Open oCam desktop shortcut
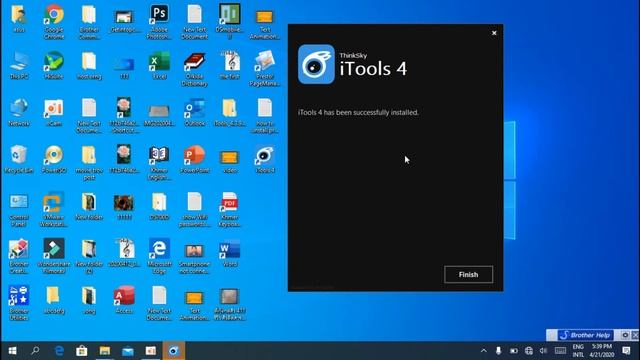The height and width of the screenshot is (360, 640). [54, 112]
